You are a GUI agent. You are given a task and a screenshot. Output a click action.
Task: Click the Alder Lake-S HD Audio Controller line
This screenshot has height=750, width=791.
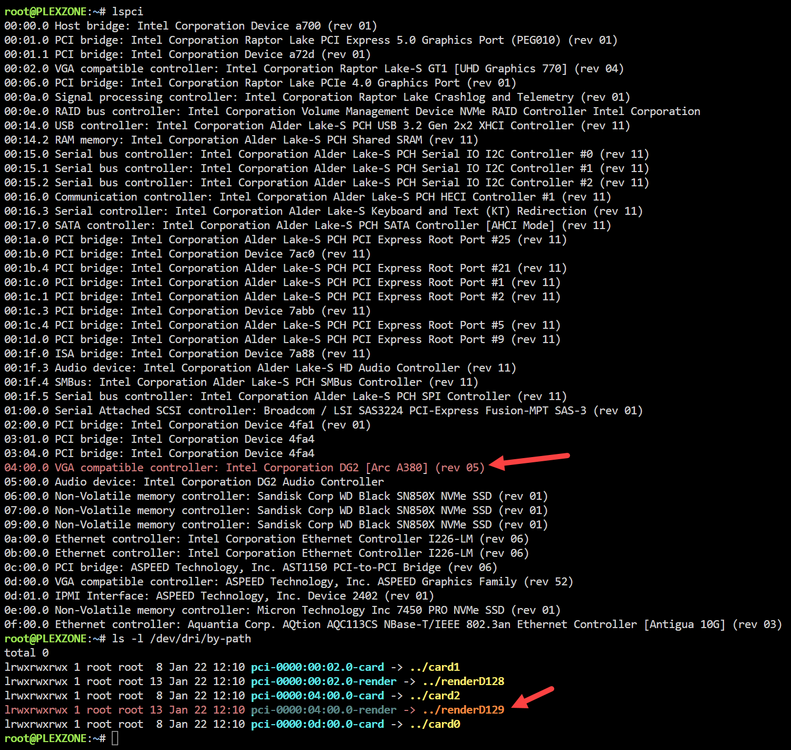(260, 368)
